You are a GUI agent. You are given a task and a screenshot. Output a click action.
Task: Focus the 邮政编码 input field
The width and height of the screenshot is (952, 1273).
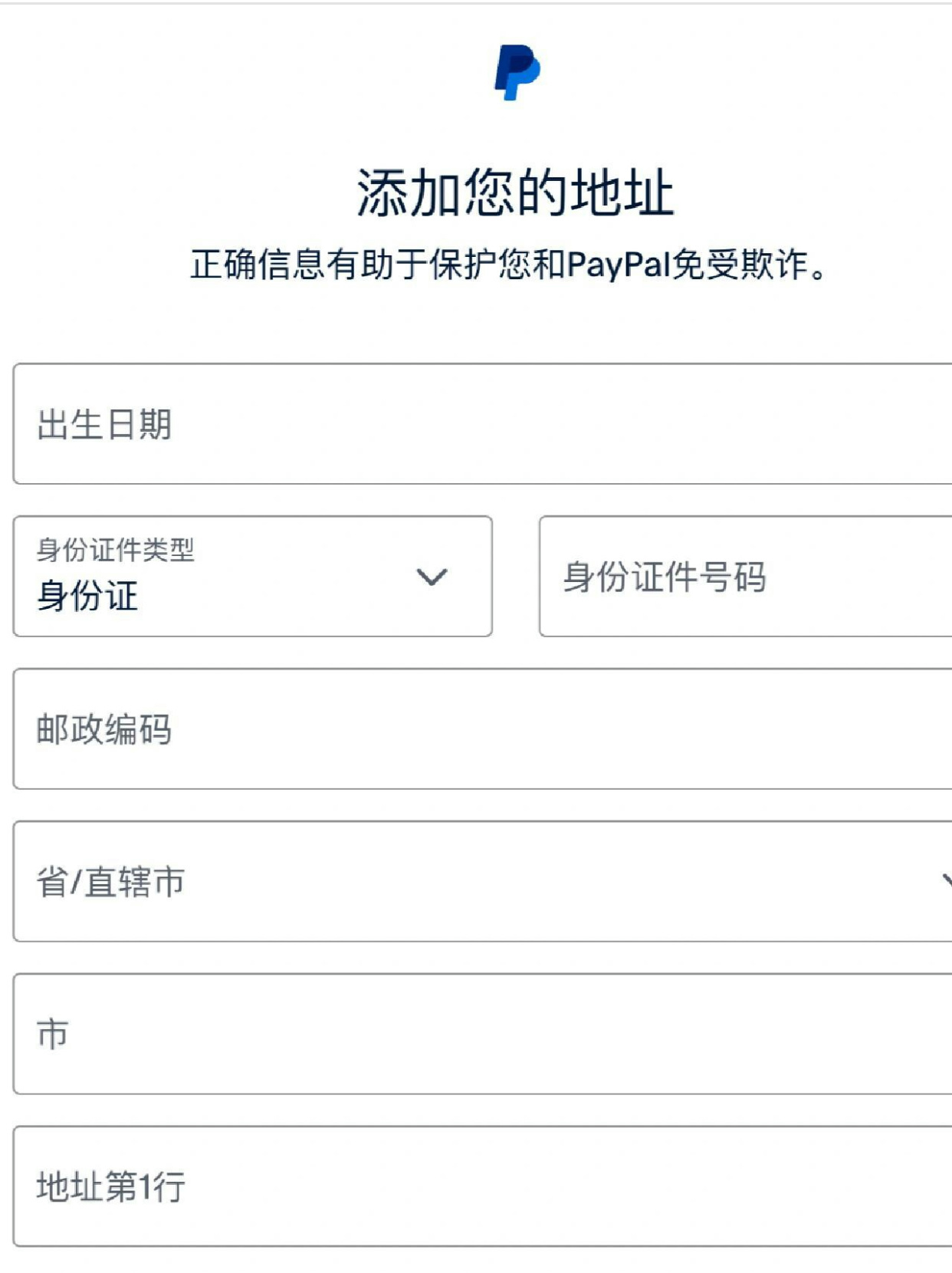483,729
